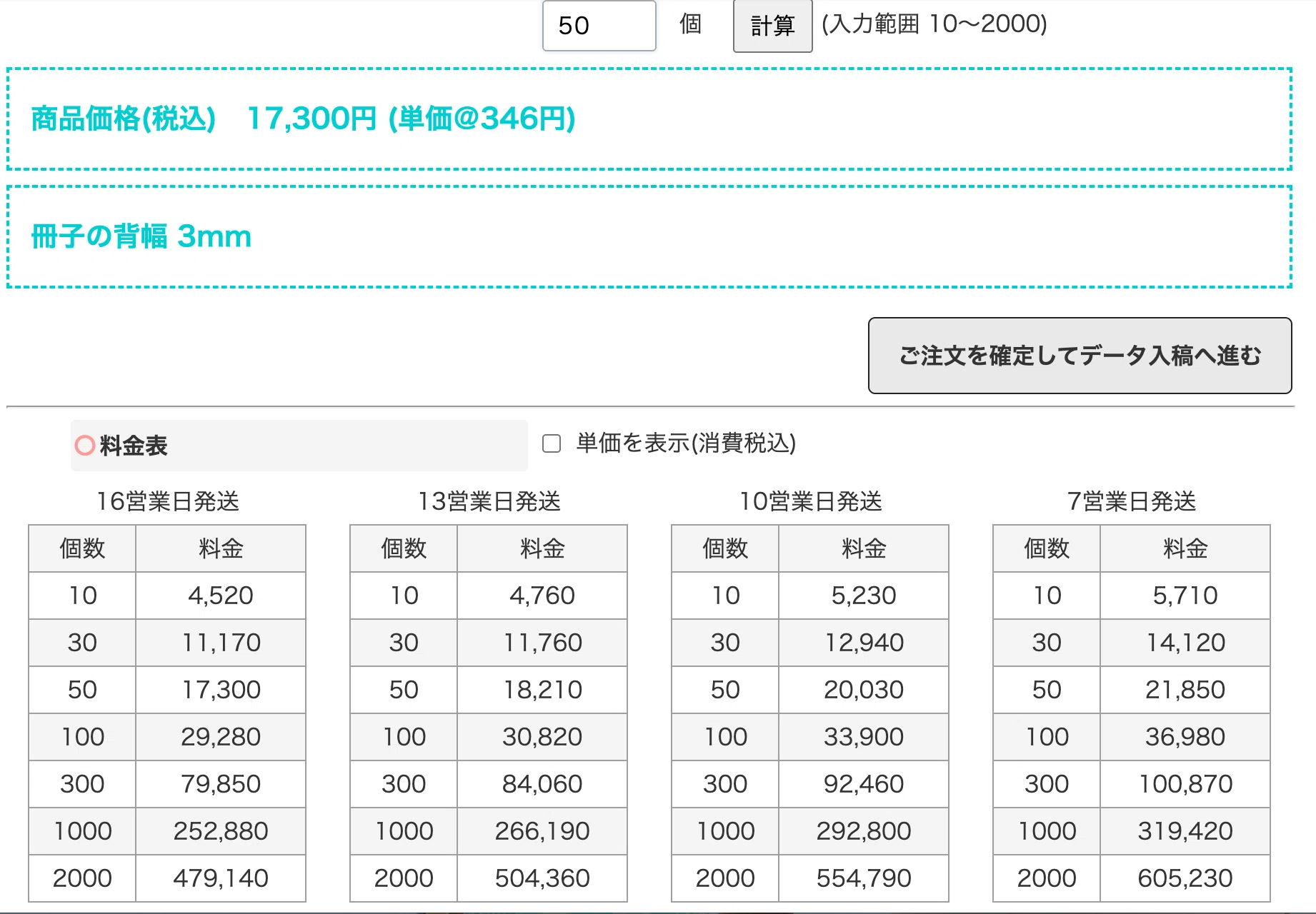Click price 29,280 for 100 units
This screenshot has width=1316, height=914.
point(221,737)
